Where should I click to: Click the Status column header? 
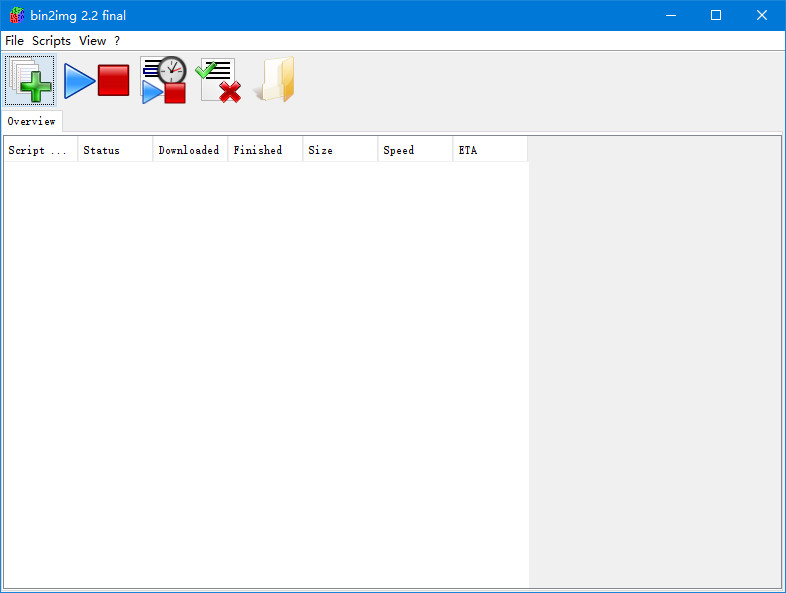click(115, 150)
